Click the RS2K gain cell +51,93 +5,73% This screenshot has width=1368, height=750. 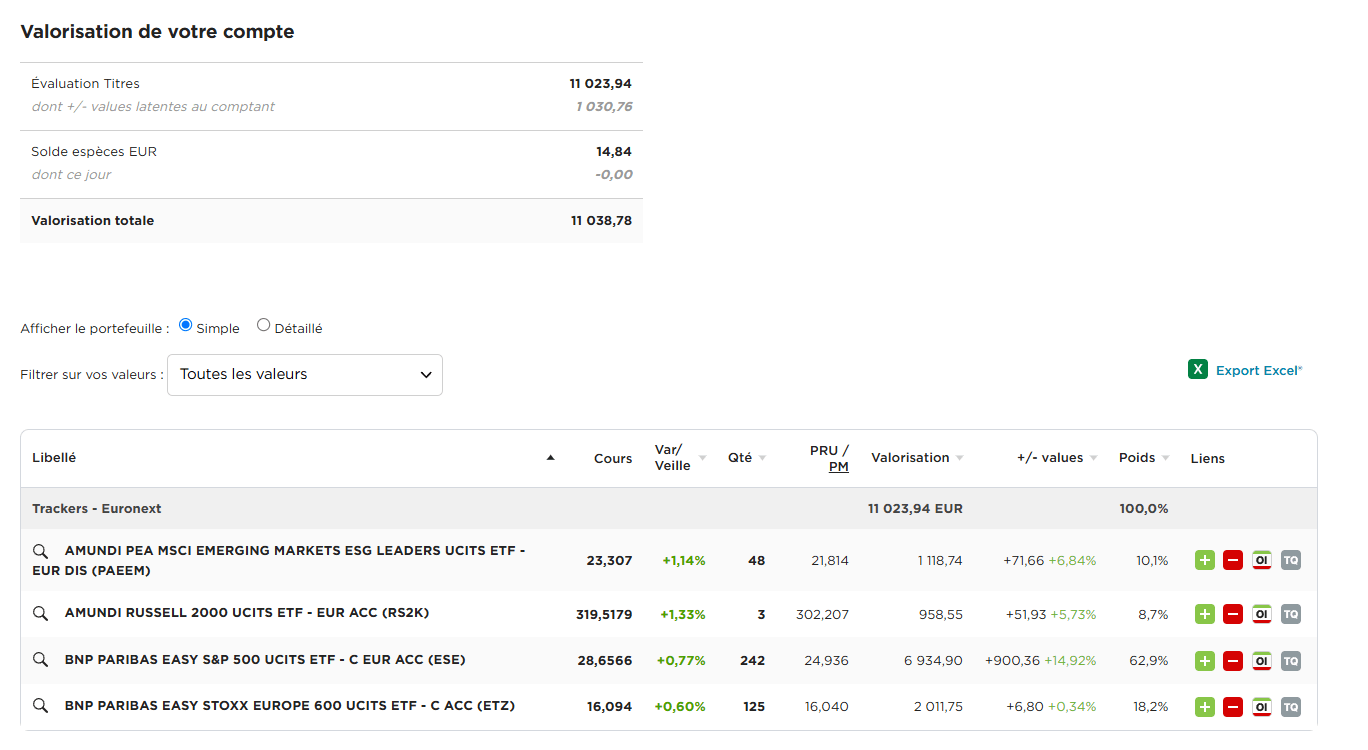coord(1051,614)
